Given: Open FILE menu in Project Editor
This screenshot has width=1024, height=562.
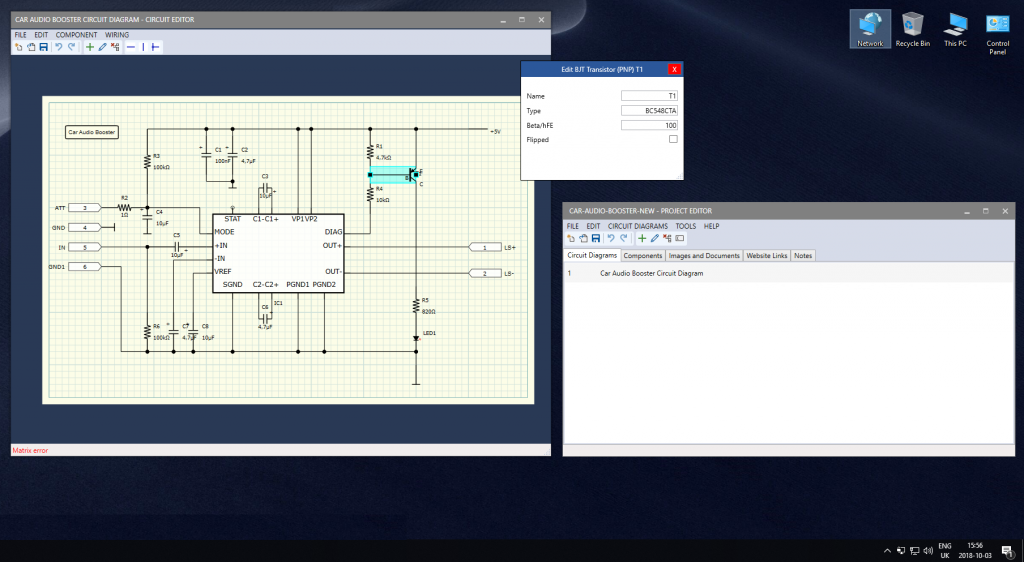Looking at the screenshot, I should point(573,226).
